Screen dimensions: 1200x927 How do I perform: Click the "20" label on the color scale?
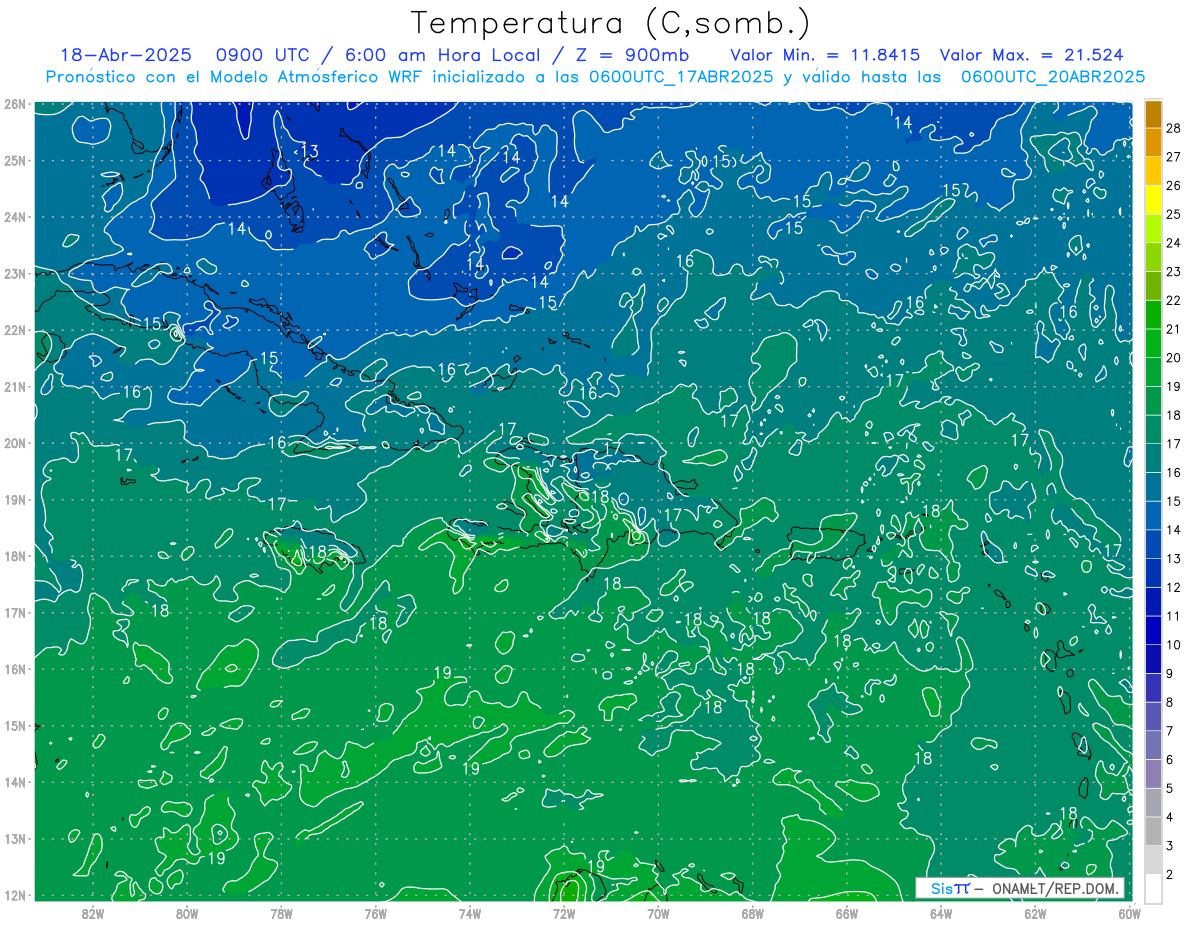(x=1173, y=358)
